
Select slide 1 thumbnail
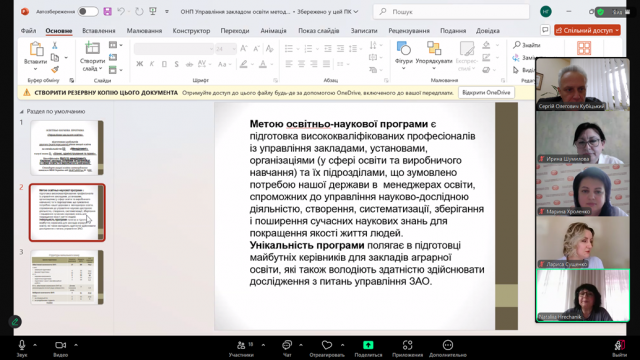click(67, 148)
